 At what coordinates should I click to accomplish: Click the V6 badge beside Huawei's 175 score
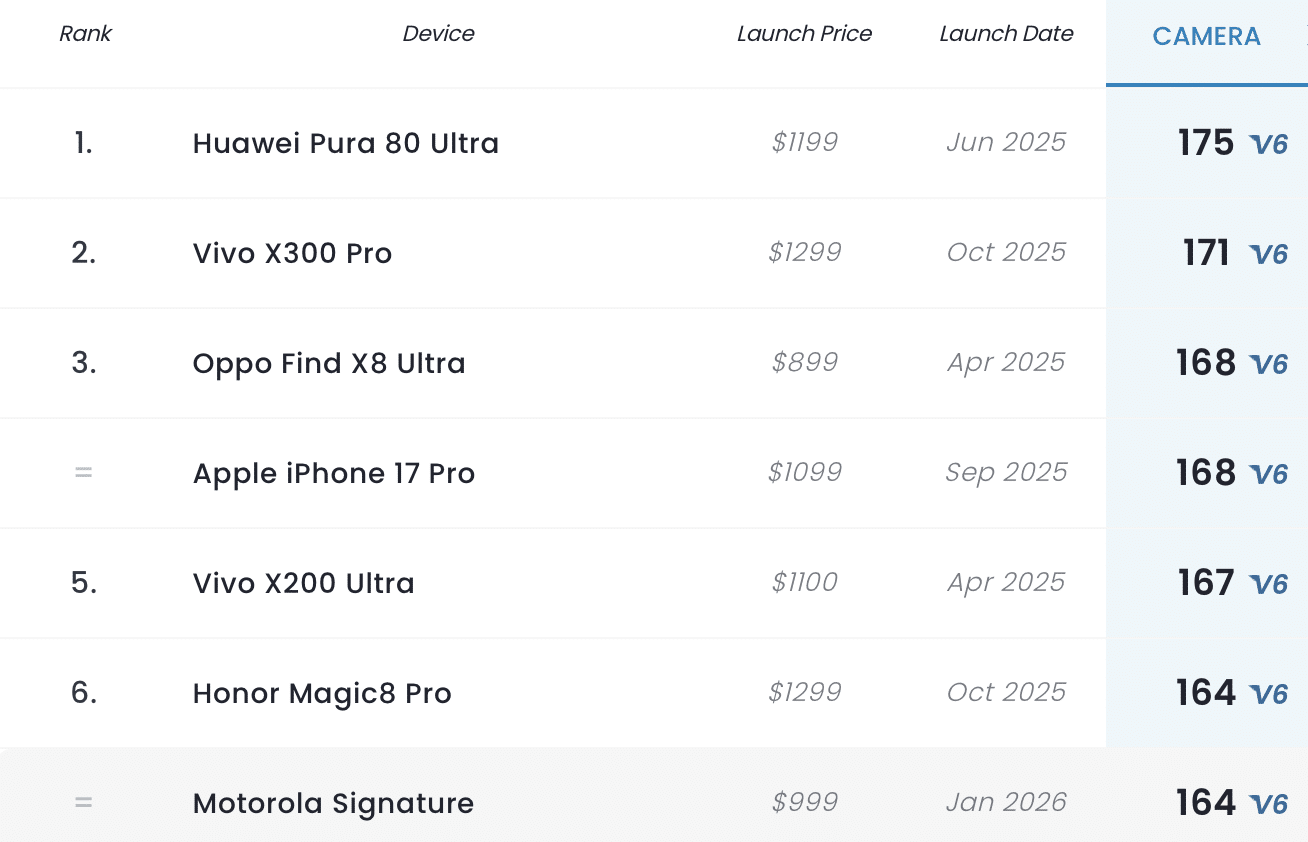(x=1269, y=145)
